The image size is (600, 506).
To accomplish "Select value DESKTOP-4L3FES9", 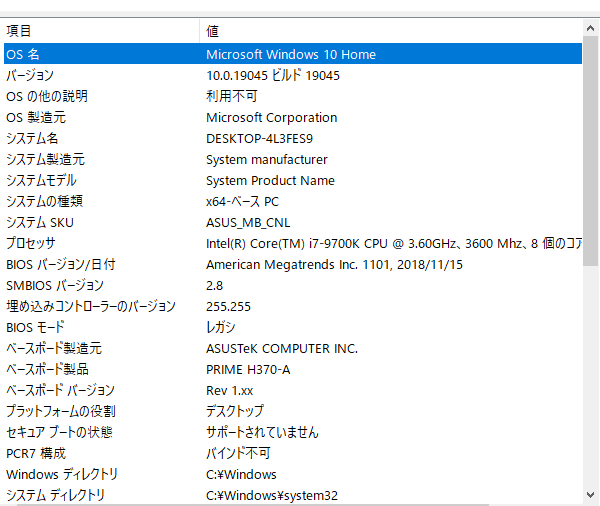I will [259, 139].
